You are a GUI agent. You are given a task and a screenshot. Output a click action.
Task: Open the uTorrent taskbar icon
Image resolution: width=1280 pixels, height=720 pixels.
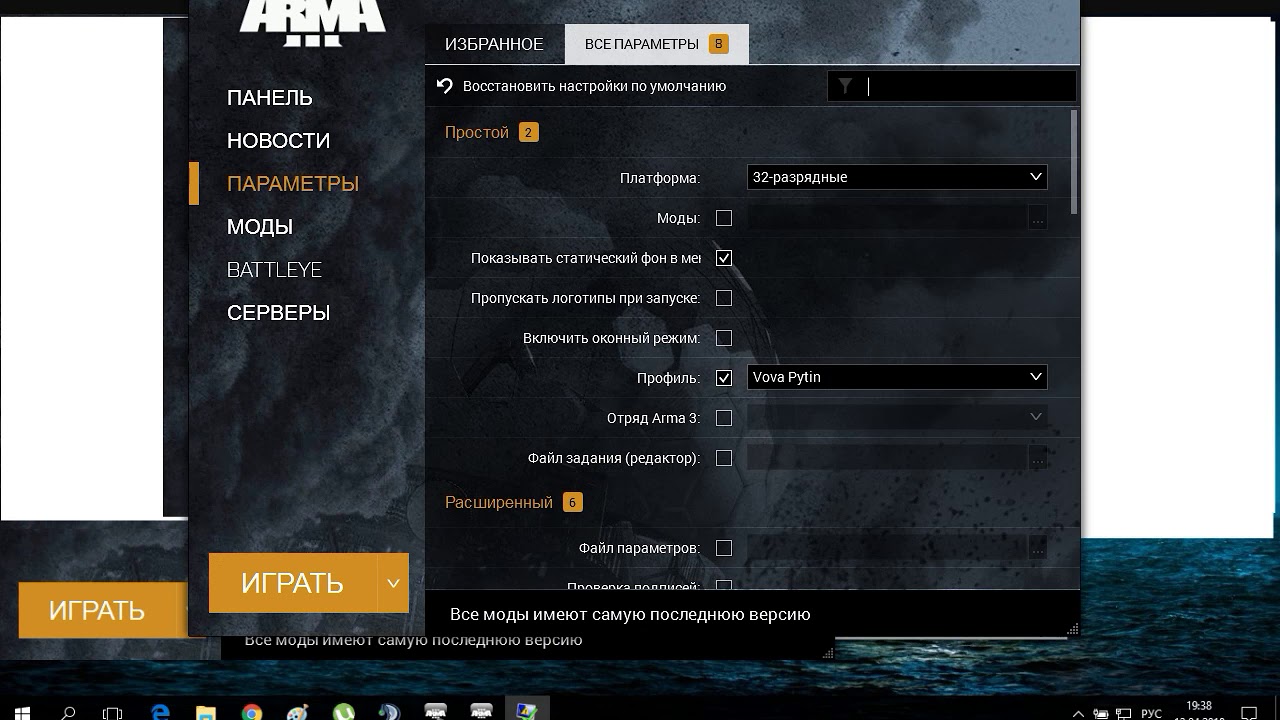343,712
